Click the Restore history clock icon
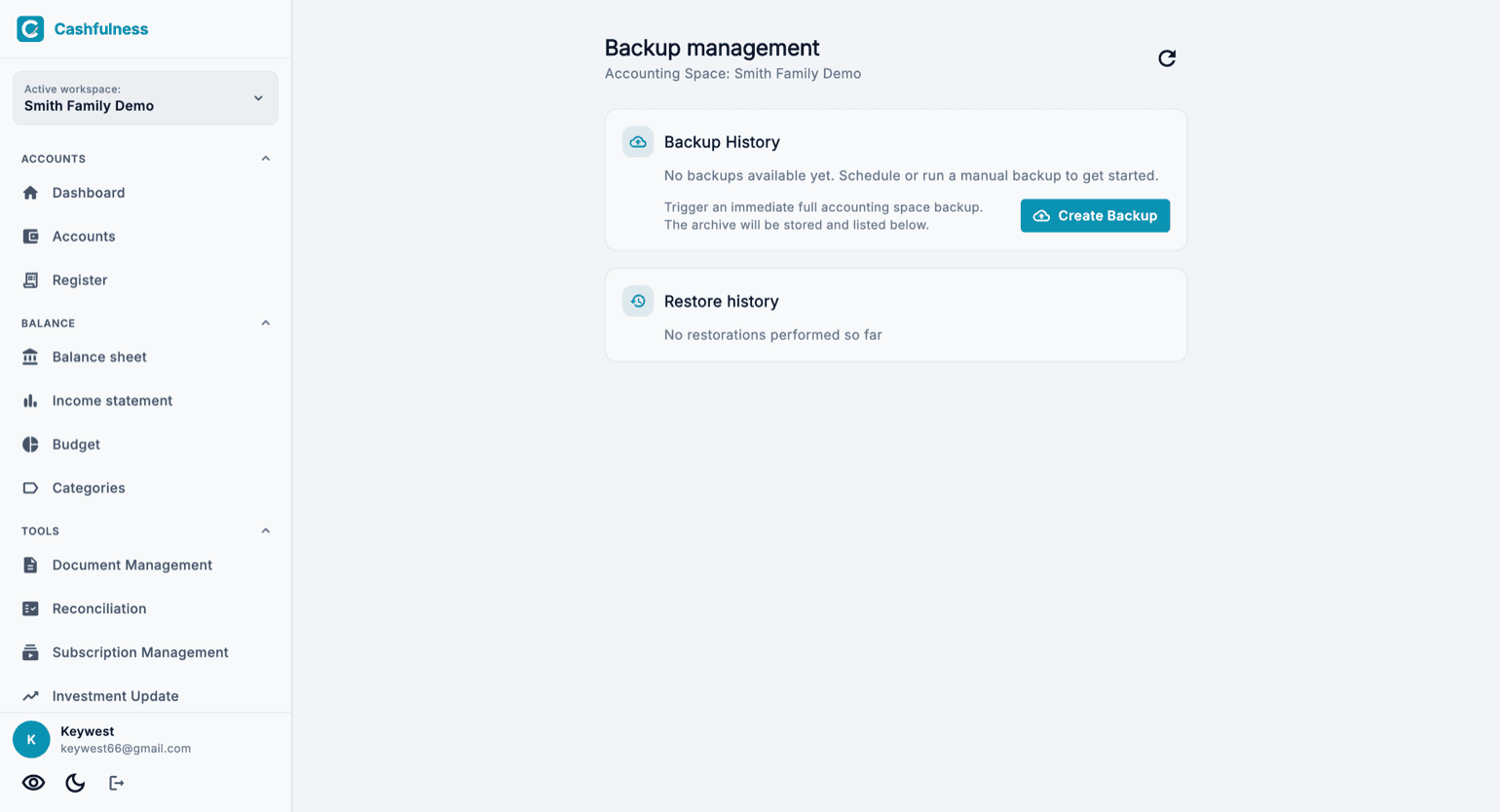The width and height of the screenshot is (1500, 812). [638, 301]
